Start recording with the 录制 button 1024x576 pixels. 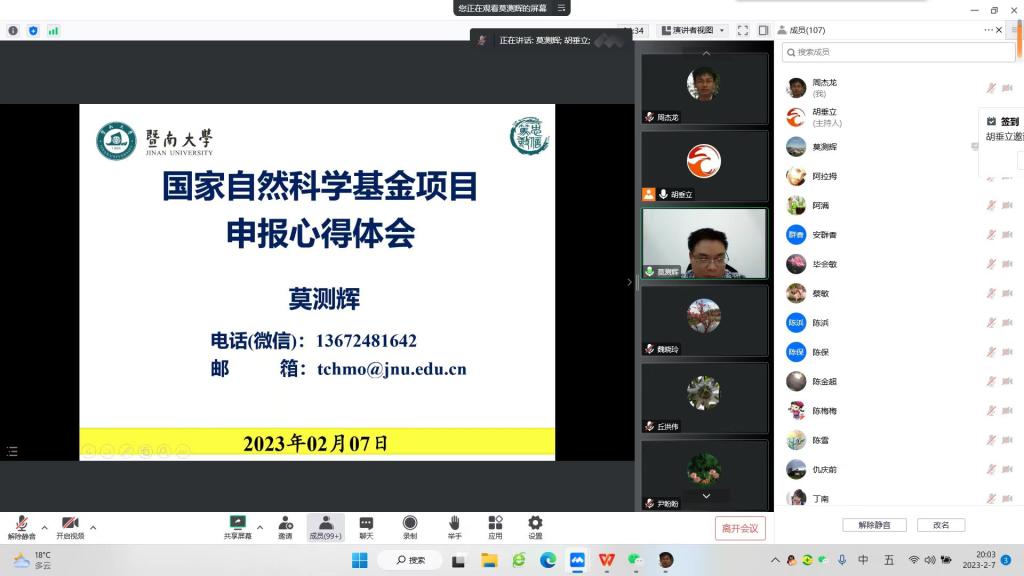pos(410,527)
